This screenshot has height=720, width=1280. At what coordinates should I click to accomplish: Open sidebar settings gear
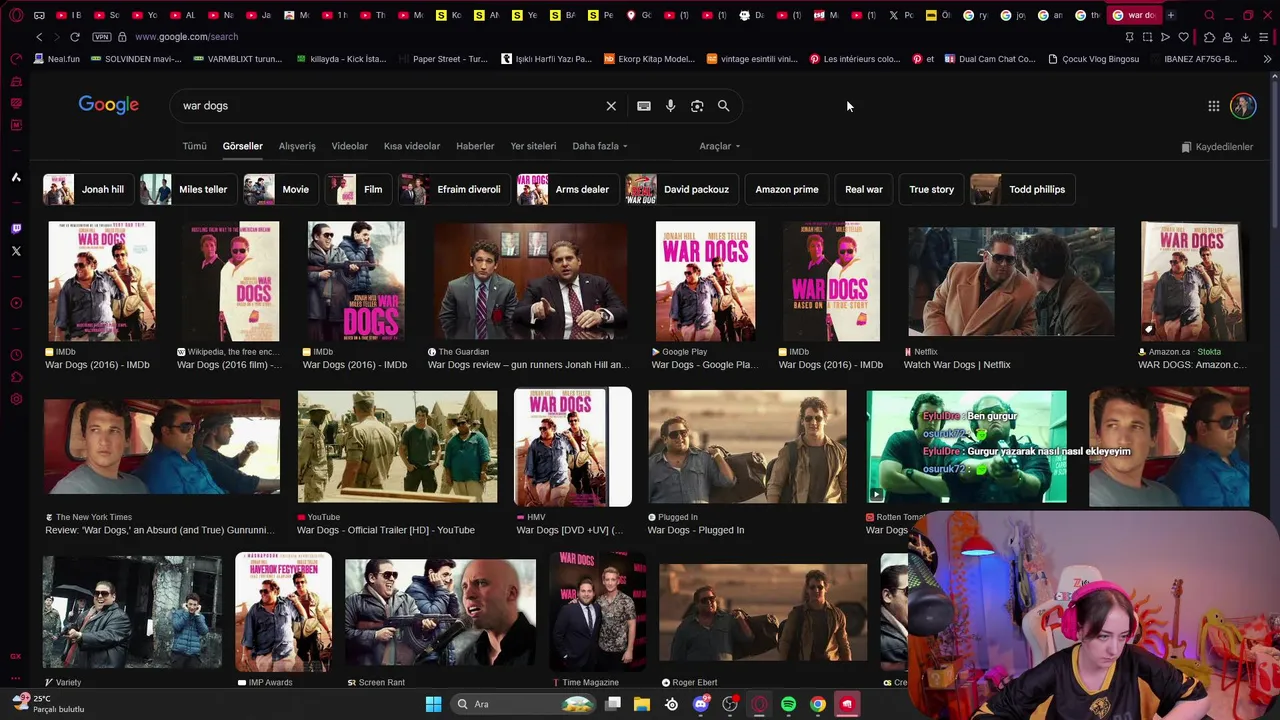[x=16, y=399]
